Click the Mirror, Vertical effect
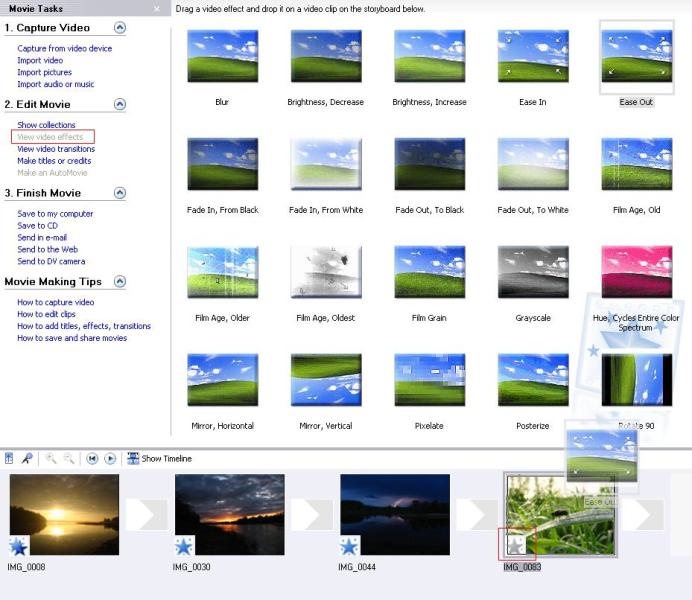 326,380
